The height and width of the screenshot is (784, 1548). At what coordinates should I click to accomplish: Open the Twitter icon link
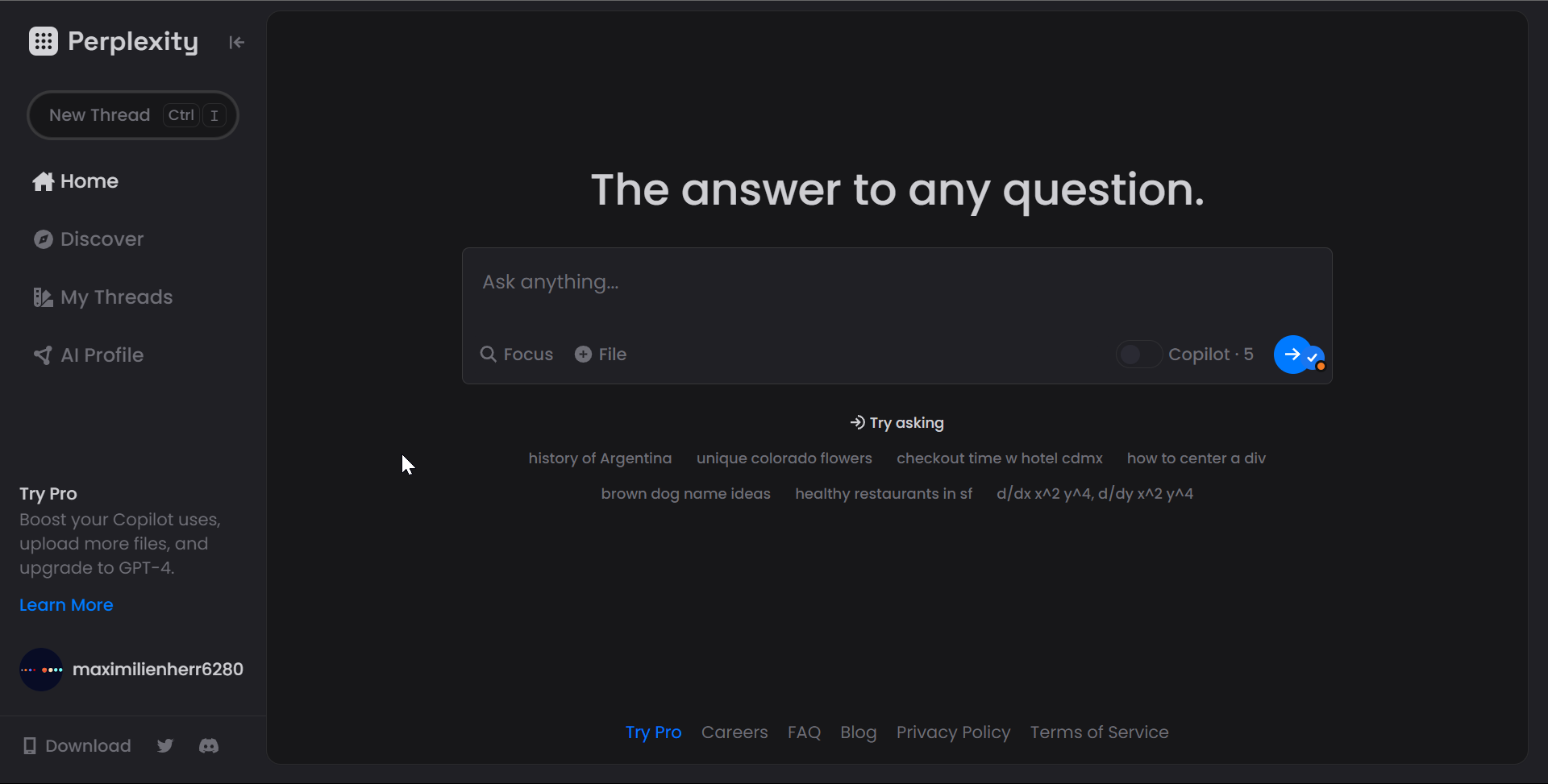click(x=165, y=745)
